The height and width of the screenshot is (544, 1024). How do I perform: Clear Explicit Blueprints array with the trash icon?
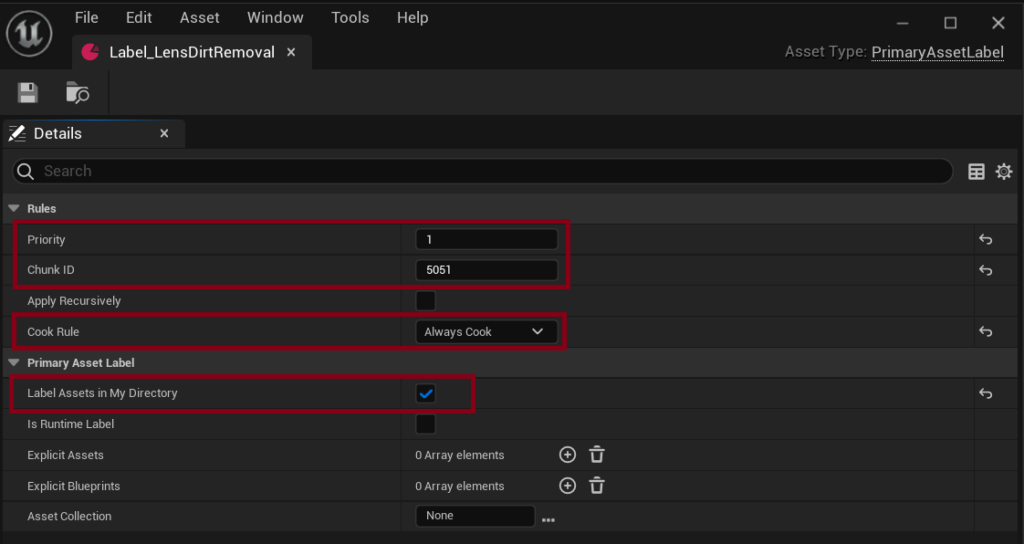coord(597,485)
